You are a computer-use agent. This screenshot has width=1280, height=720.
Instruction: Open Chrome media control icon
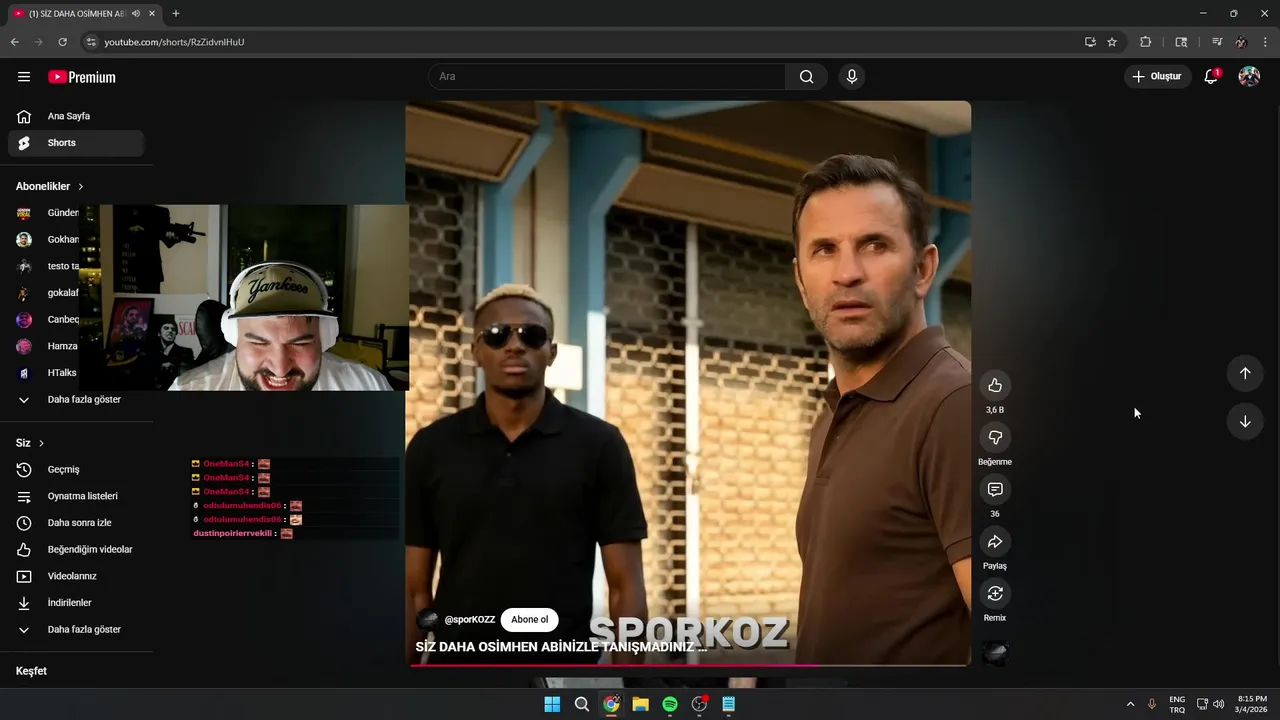click(x=1216, y=42)
